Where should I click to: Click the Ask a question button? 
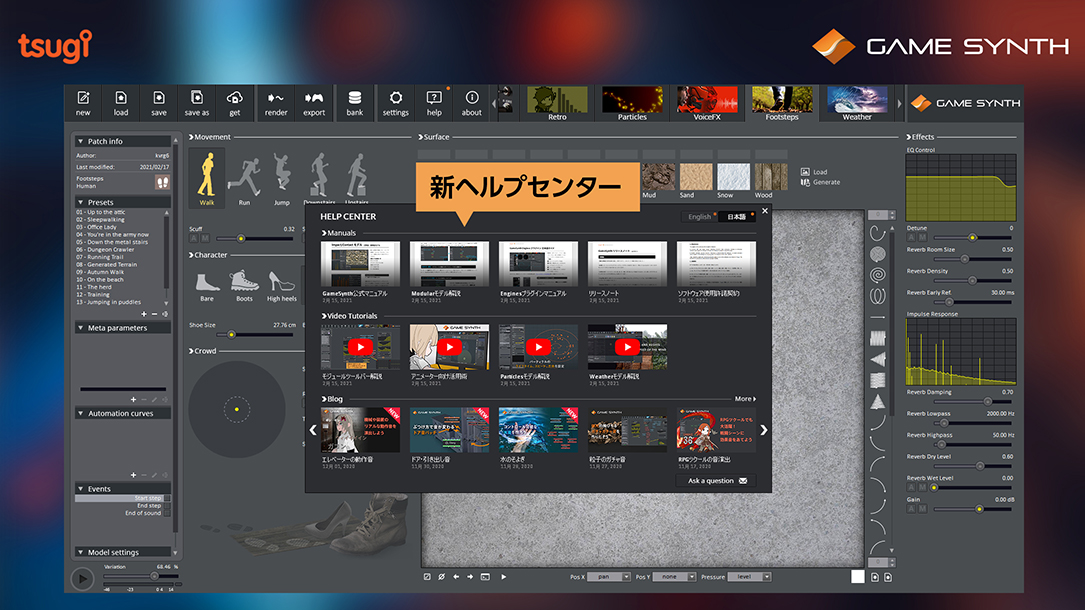pyautogui.click(x=716, y=481)
